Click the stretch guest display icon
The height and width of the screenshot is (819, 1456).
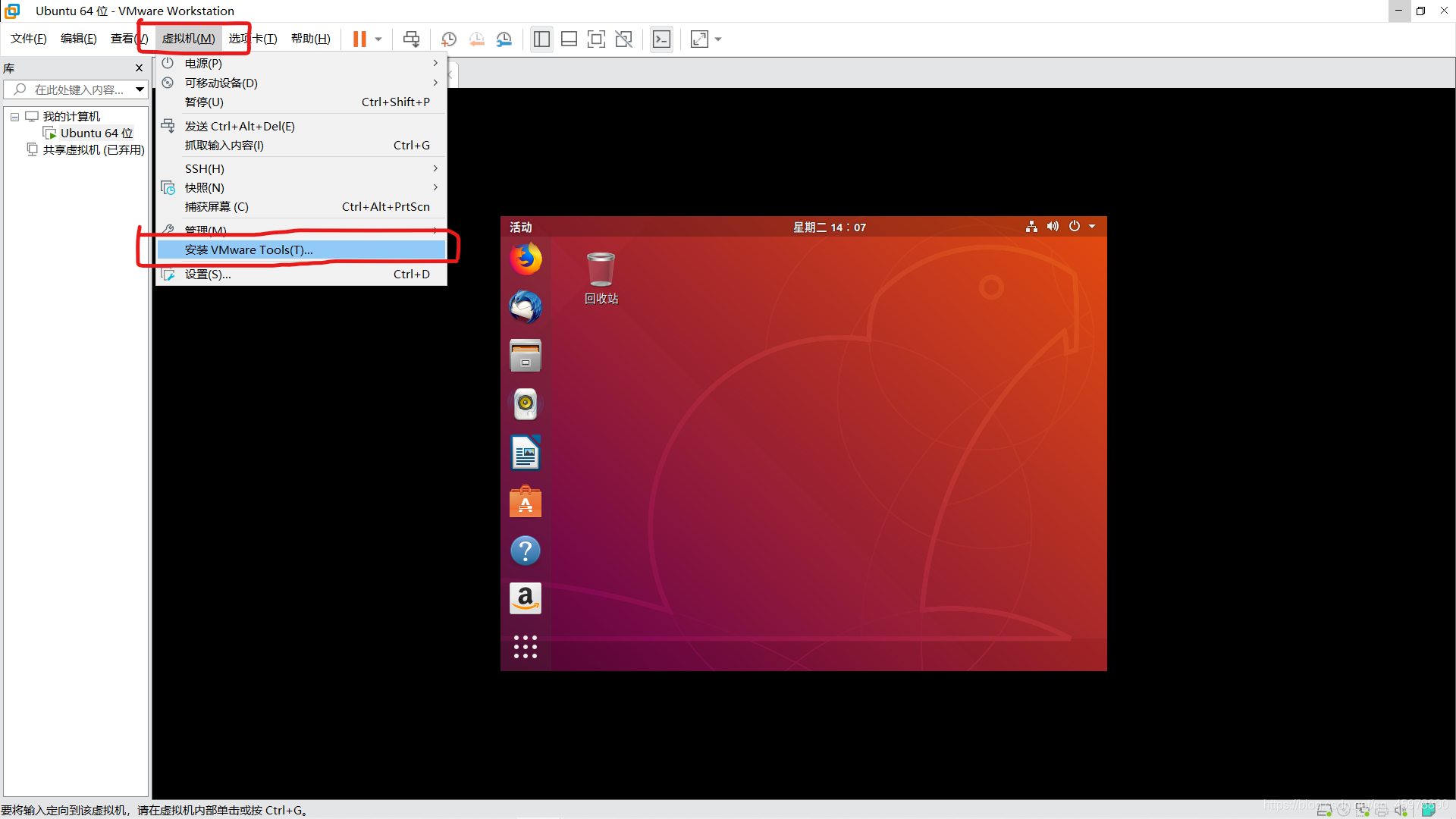pos(699,39)
